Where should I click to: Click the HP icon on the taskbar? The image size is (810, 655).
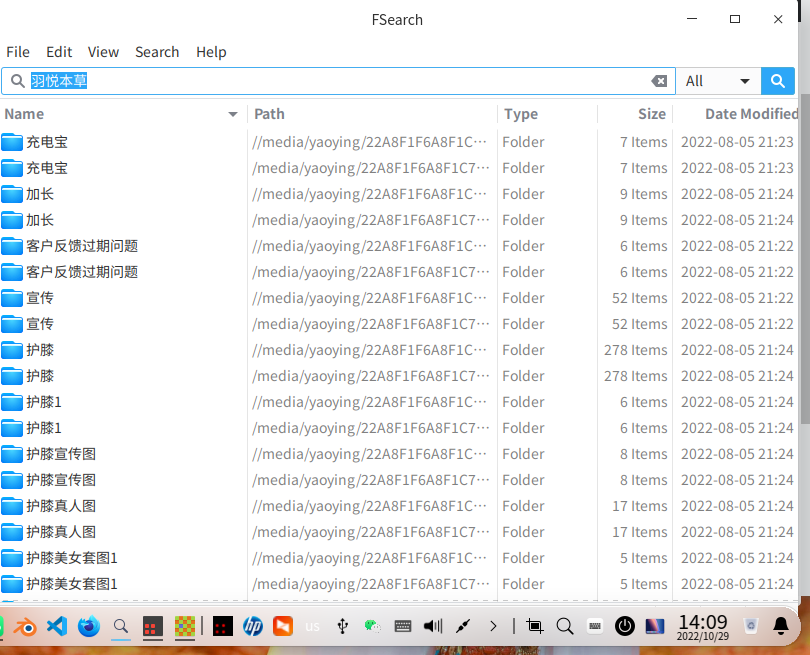(x=253, y=626)
